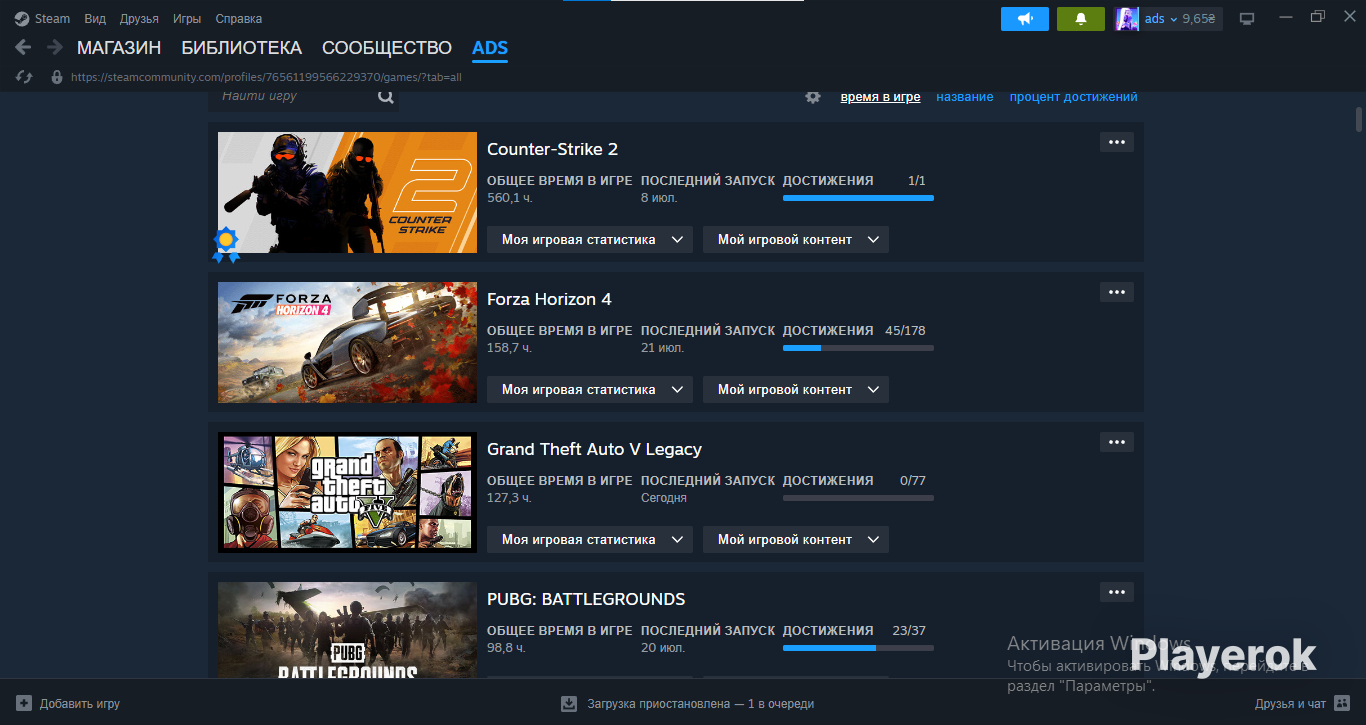This screenshot has height=725, width=1366.
Task: Click the page vertical scrollbar
Action: coord(1359,120)
